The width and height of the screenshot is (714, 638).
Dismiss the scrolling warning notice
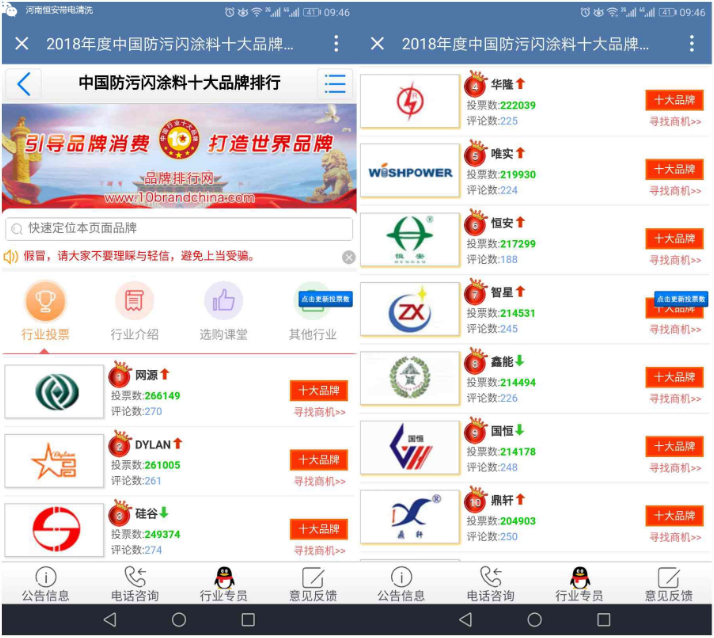[348, 257]
